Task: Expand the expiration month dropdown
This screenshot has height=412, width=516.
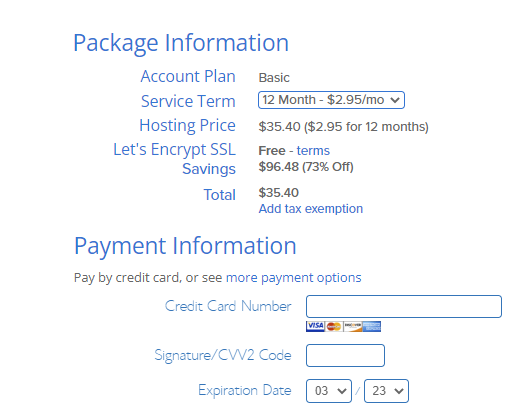Action: point(329,391)
